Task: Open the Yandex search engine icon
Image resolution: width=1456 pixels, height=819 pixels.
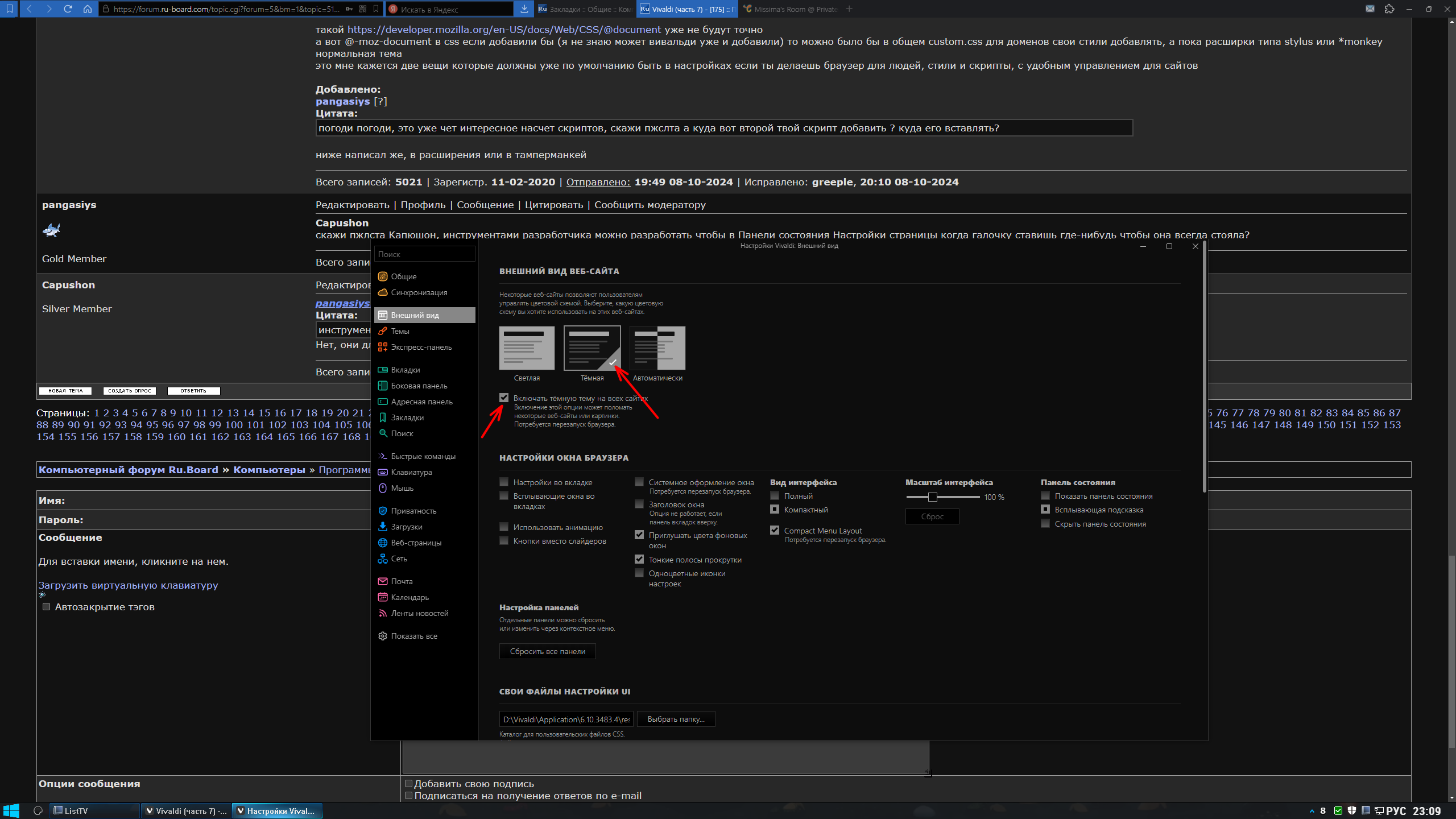Action: pos(392,9)
